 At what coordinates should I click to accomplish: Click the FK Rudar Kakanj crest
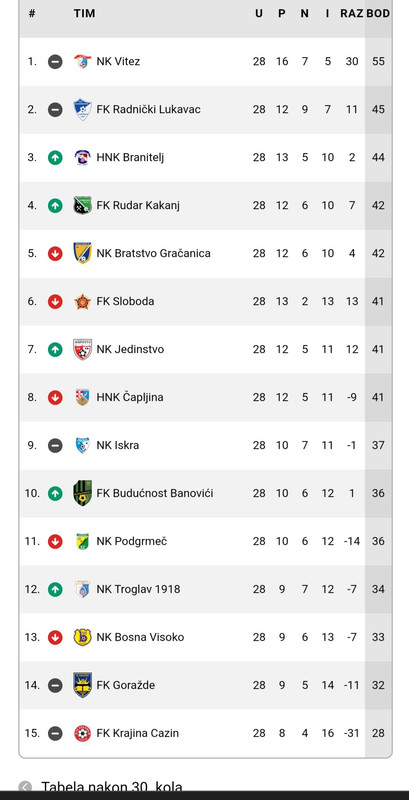point(82,206)
